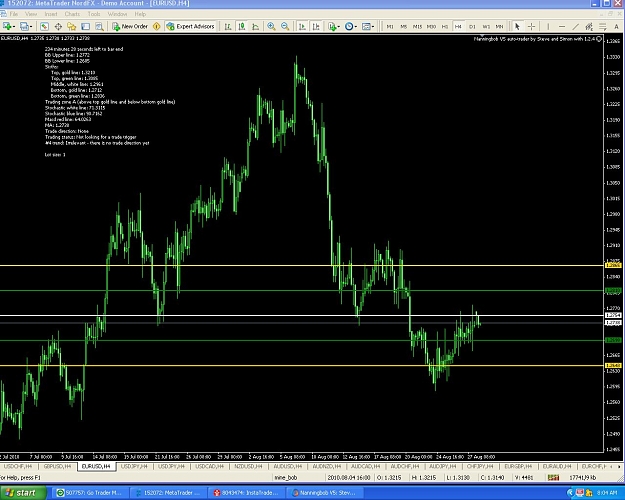The image size is (625, 500).
Task: Click the chart tabs scroll-right arrow
Action: pos(620,466)
